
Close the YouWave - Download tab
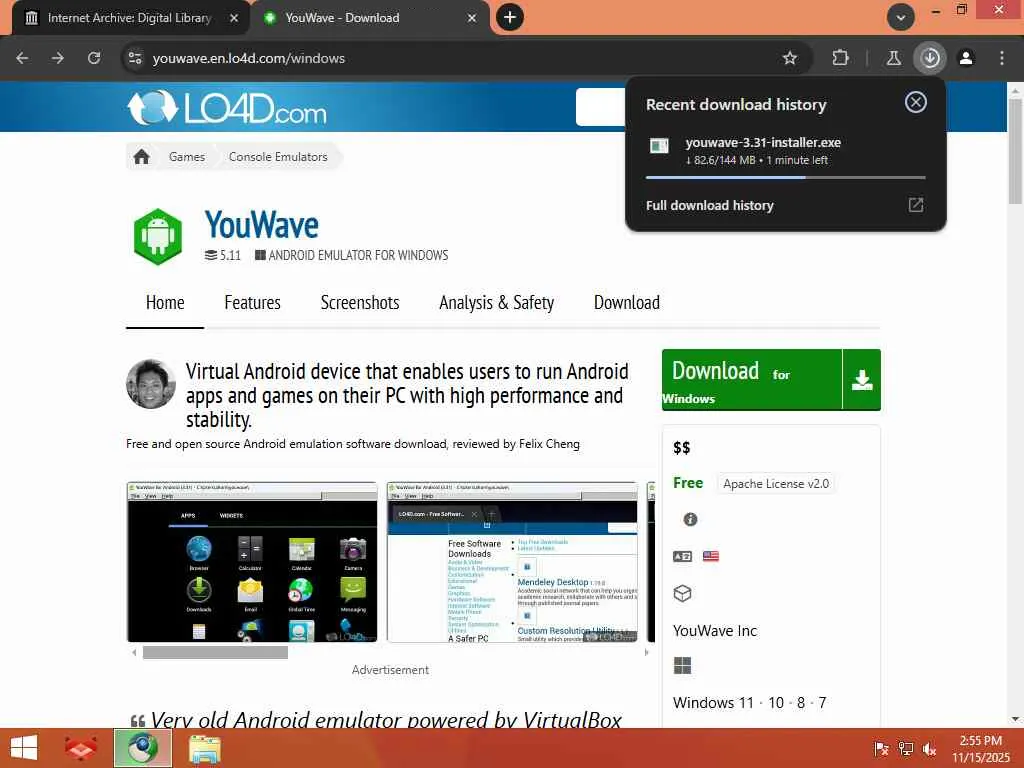(x=472, y=18)
